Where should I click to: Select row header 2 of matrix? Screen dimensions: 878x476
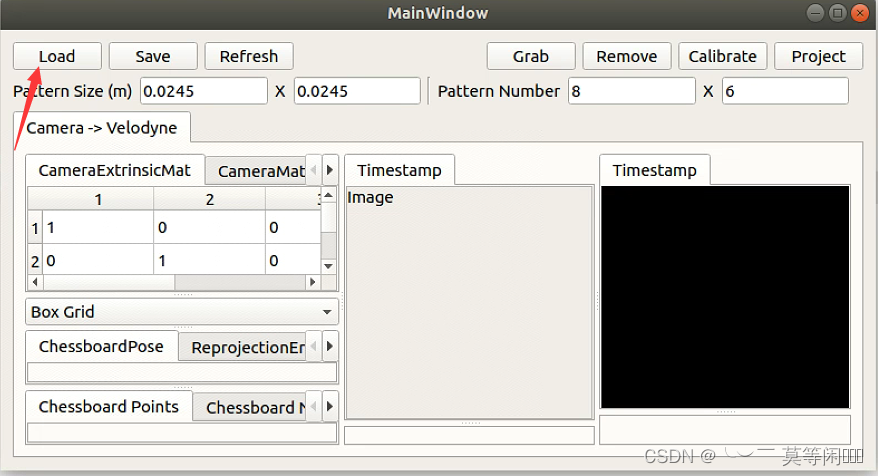(x=35, y=260)
